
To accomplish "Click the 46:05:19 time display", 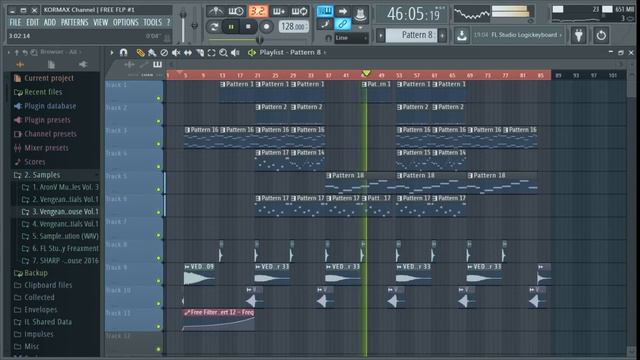I will (x=413, y=14).
